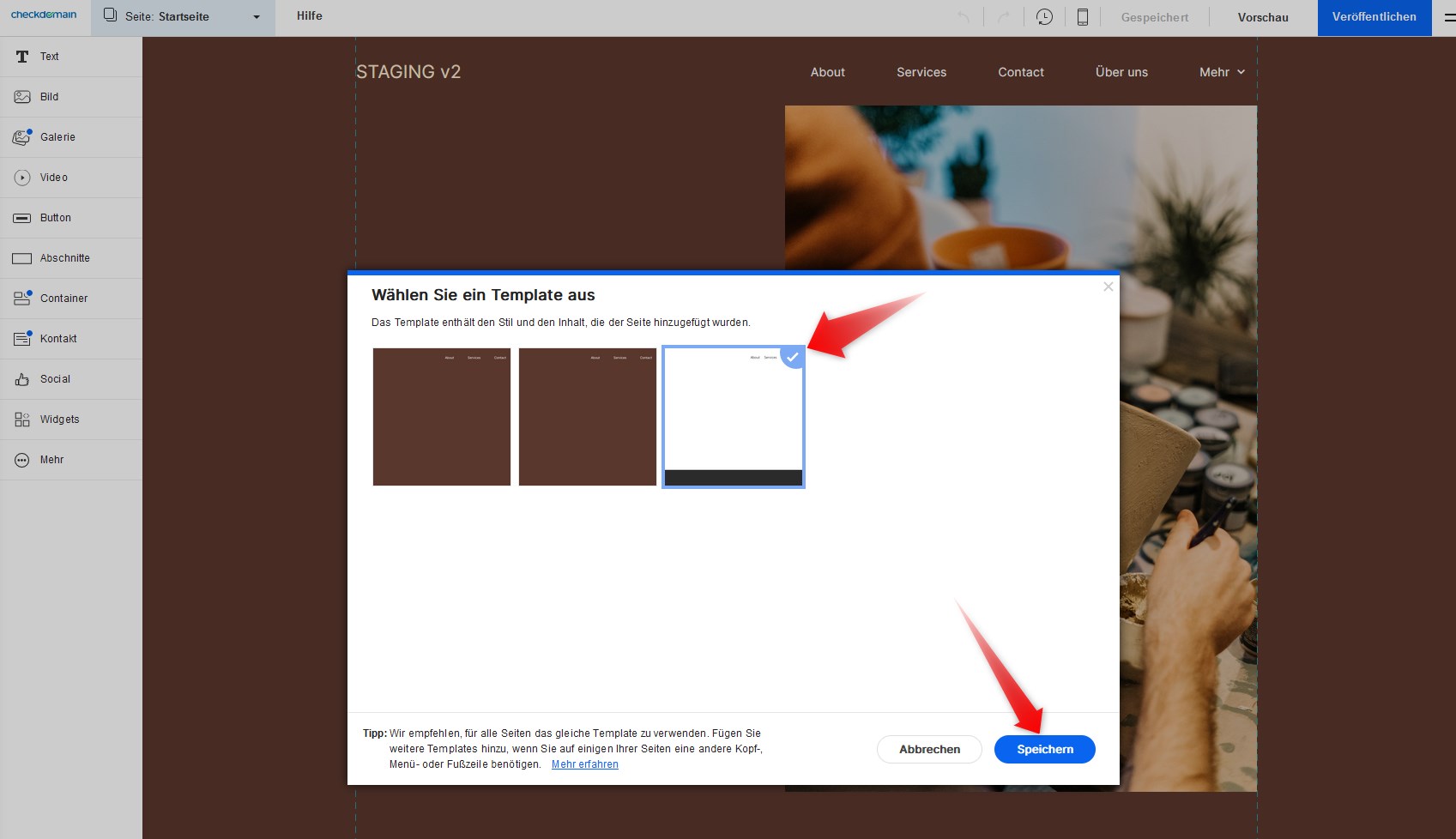Select the first brown template thumbnail
Screen dimensions: 1456x839
click(x=442, y=417)
